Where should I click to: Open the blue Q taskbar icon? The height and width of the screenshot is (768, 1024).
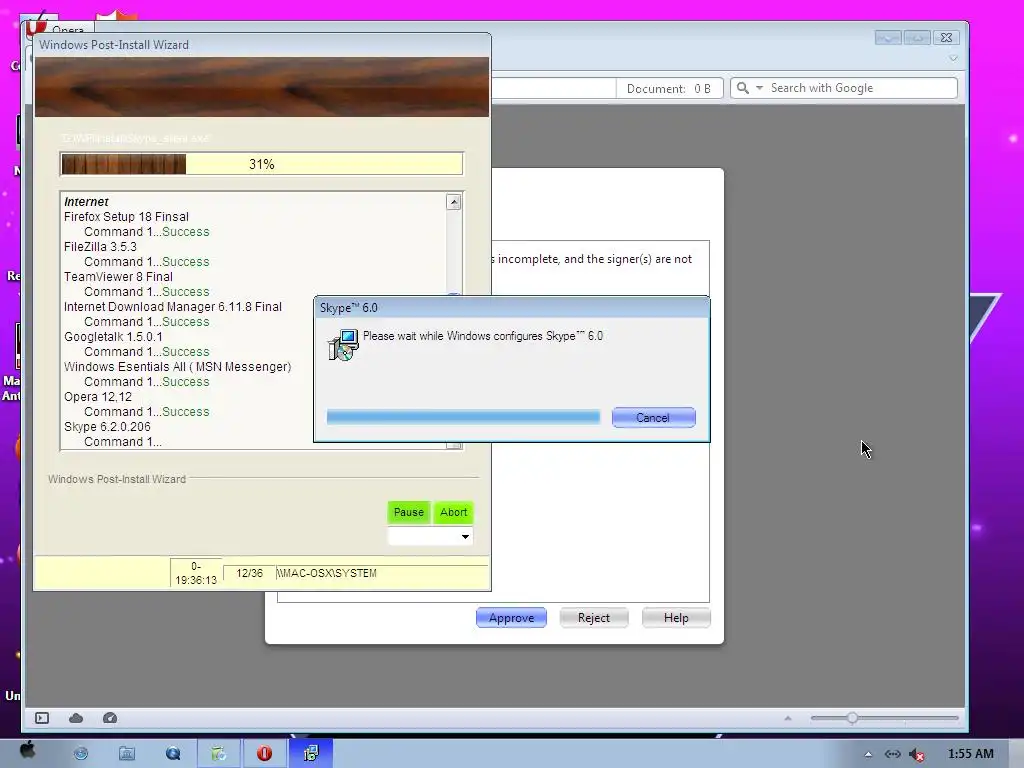[173, 754]
